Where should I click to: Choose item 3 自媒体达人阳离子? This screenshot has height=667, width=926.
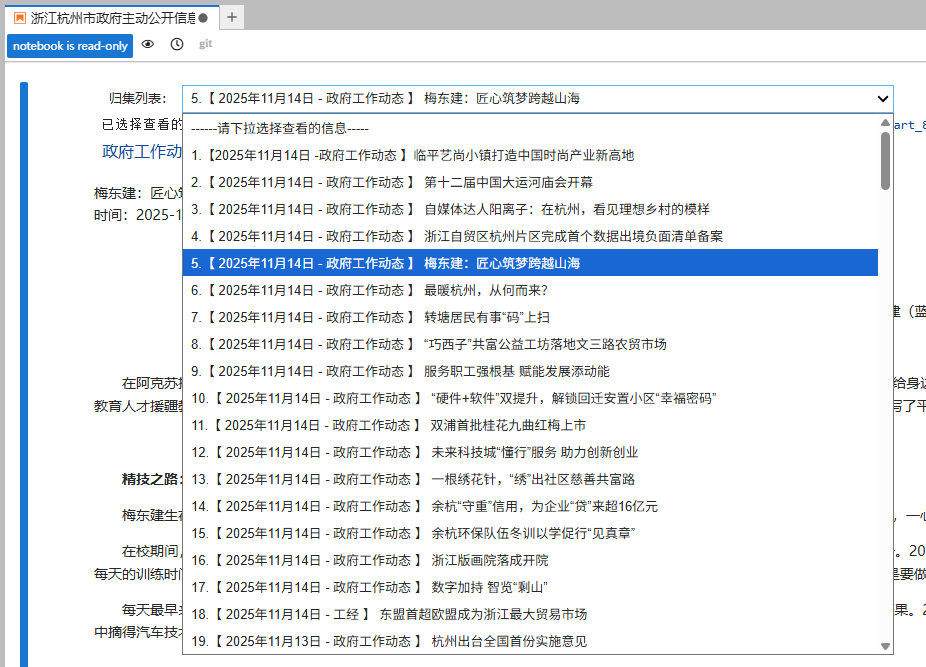click(x=530, y=209)
